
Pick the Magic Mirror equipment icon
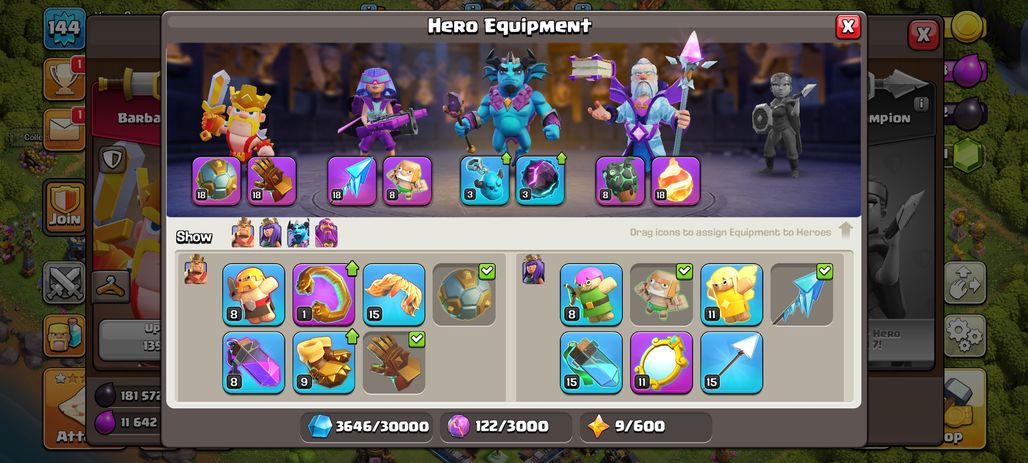(662, 363)
